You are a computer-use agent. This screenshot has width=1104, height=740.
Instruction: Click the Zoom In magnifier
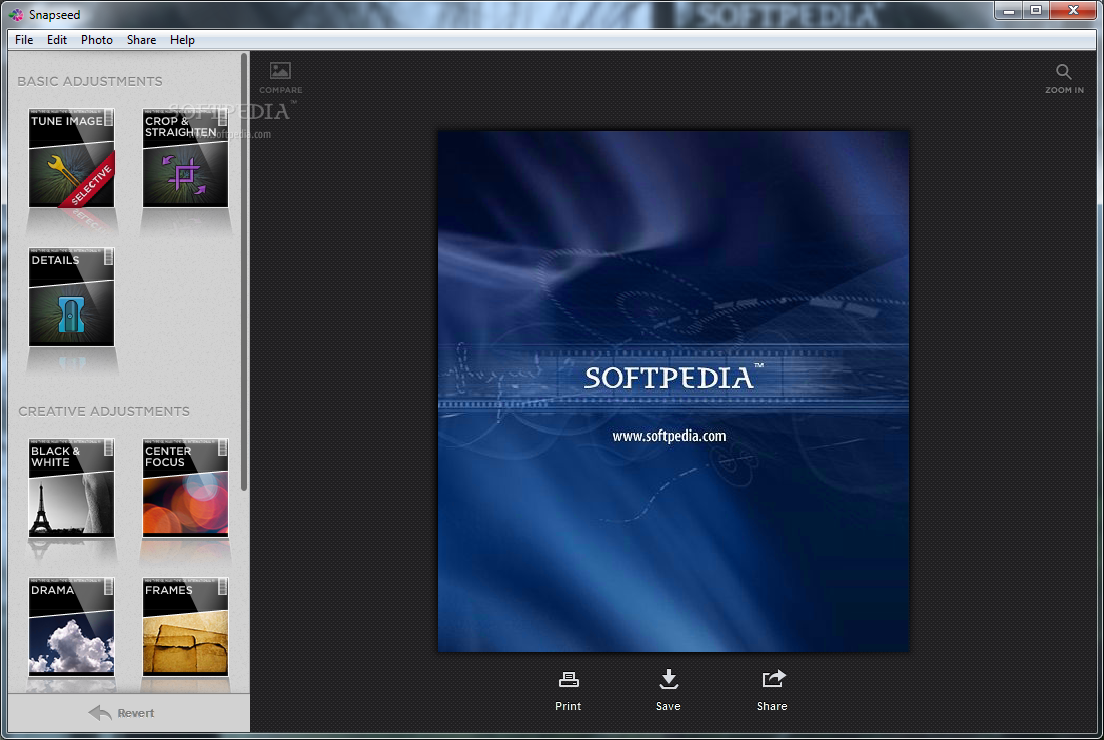(x=1063, y=72)
